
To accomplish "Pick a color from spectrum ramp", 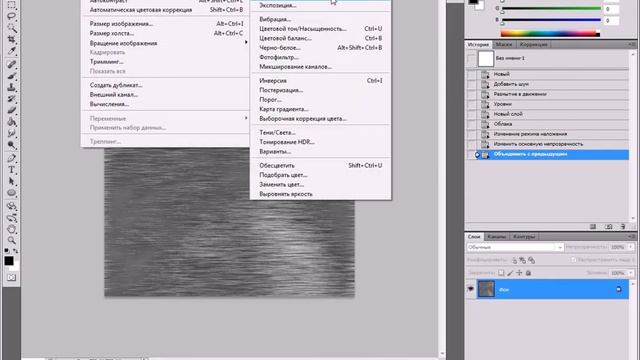I will 550,33.
